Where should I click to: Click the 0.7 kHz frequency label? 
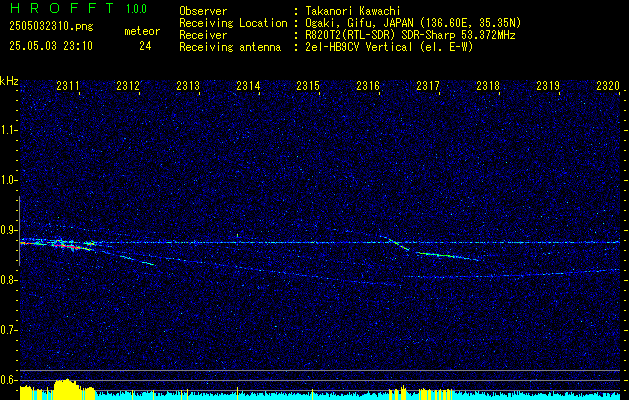pyautogui.click(x=8, y=330)
